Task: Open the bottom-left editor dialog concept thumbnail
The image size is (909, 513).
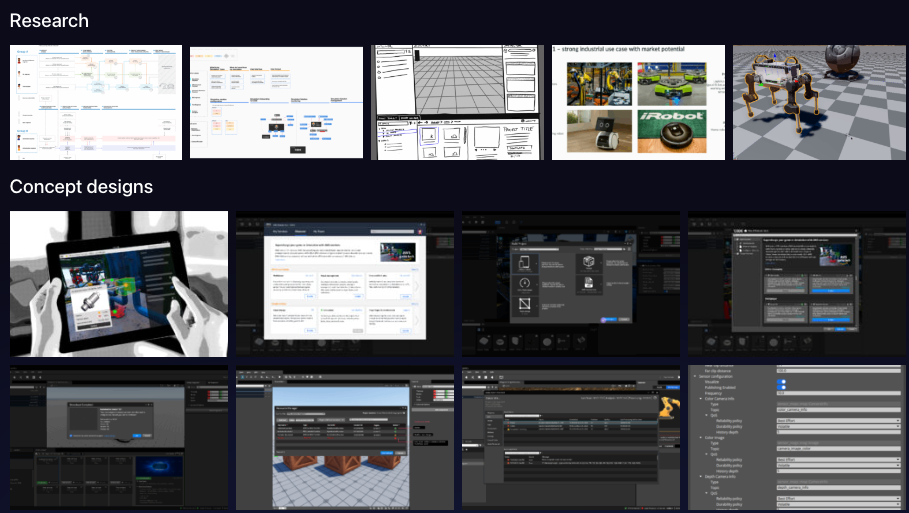Action: coord(119,438)
